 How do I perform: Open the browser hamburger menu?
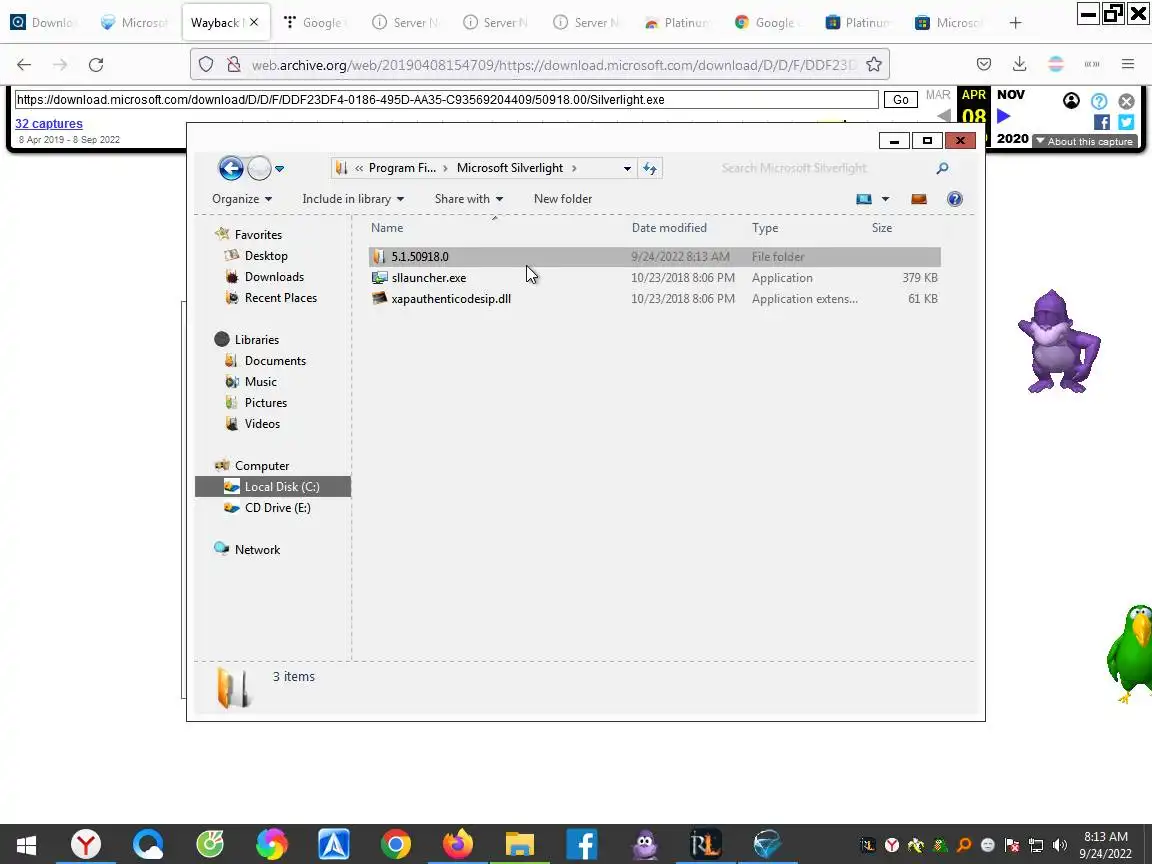pos(1128,65)
